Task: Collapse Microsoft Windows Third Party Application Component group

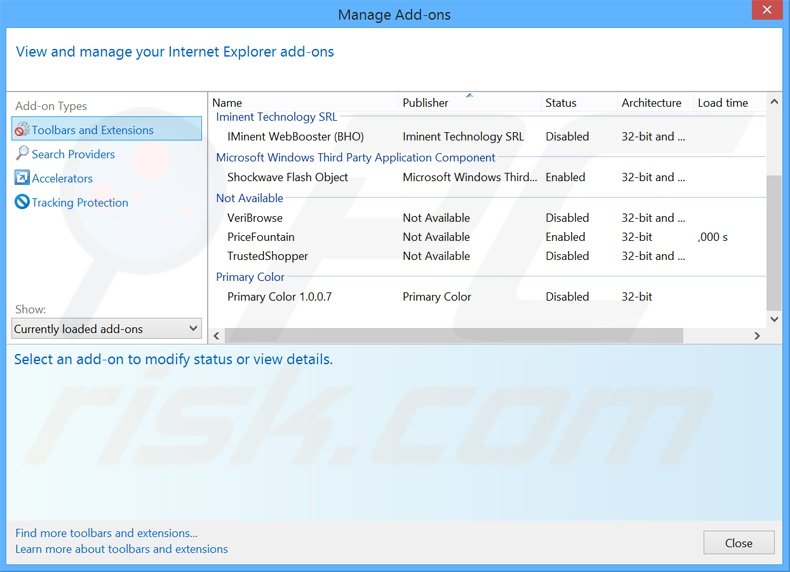Action: (355, 157)
